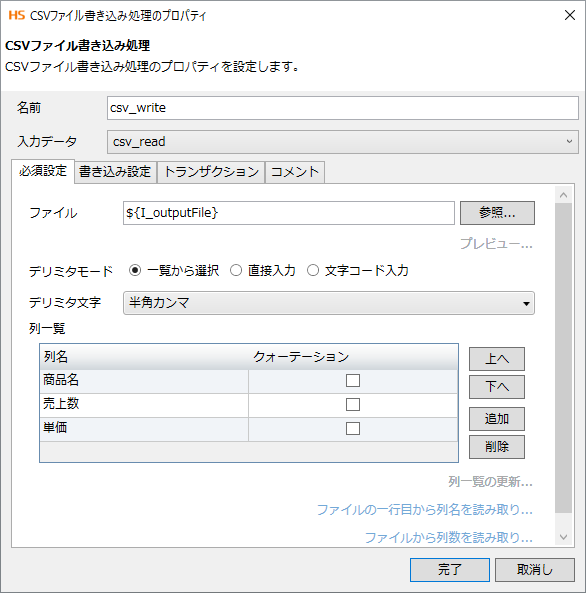Viewport: 586px width, 593px height.
Task: Open the コメント tab
Action: [x=295, y=172]
